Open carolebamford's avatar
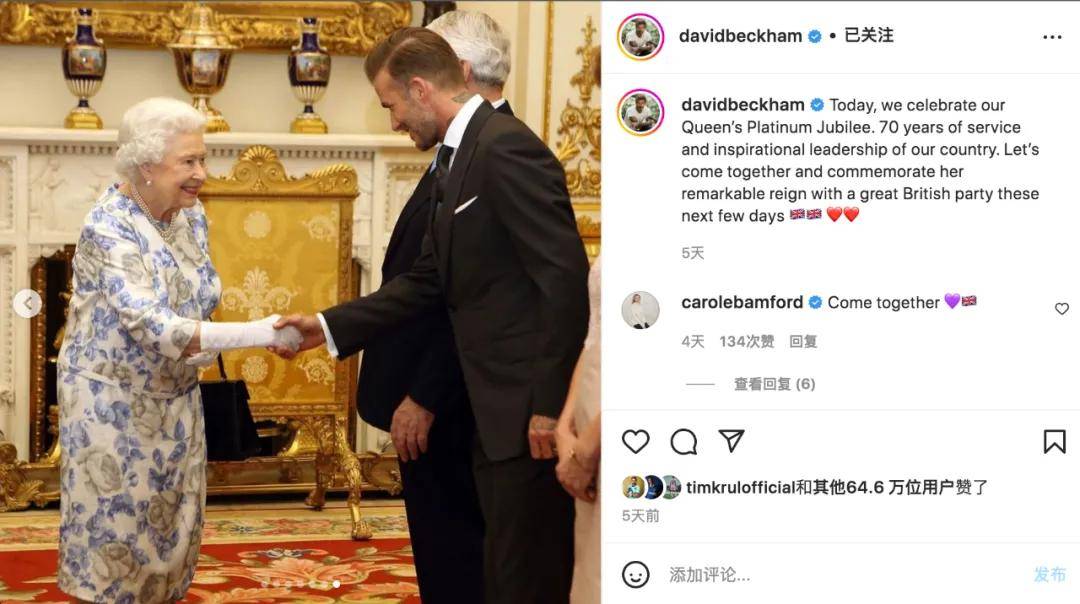1080x604 pixels. (641, 310)
